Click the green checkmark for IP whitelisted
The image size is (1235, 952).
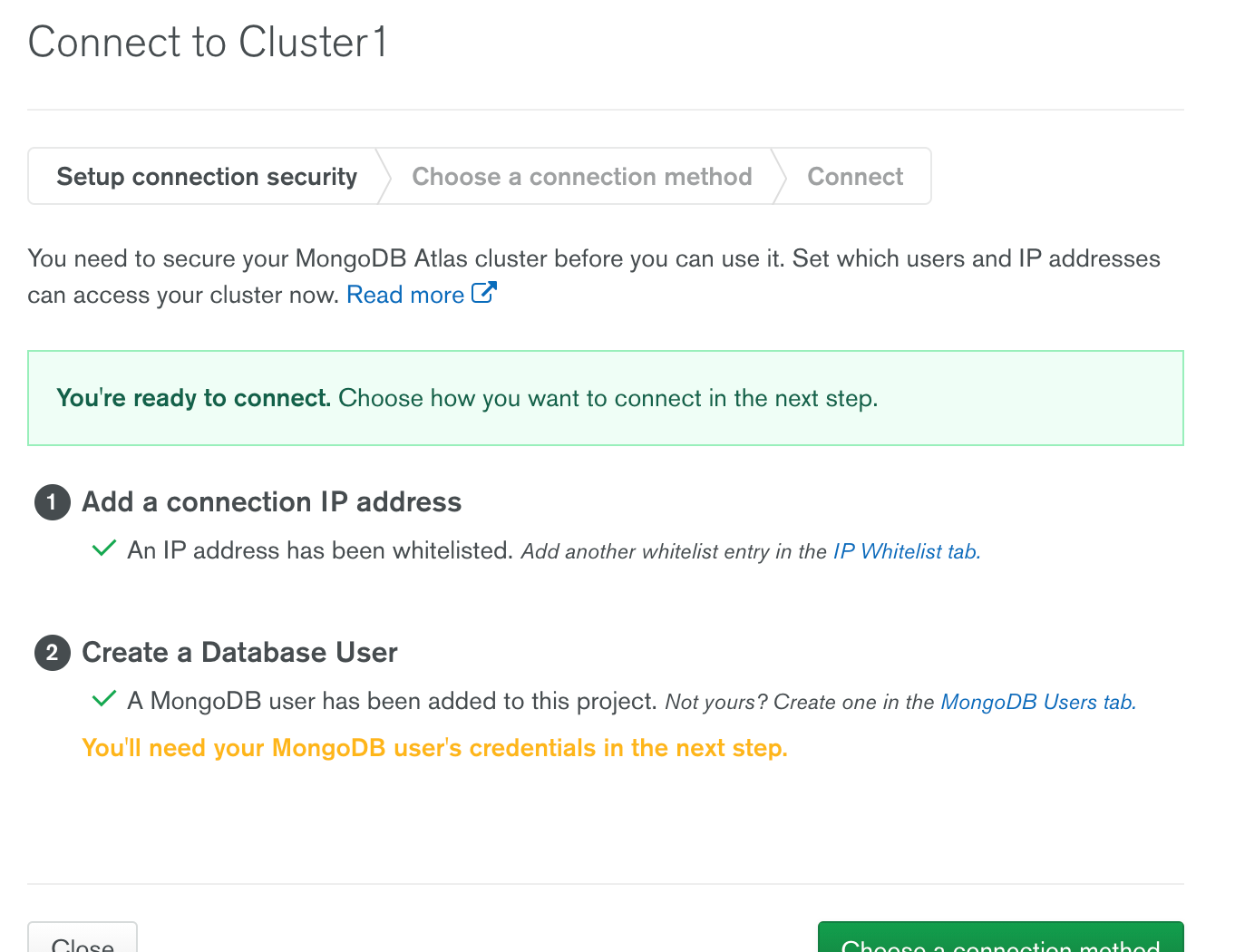(104, 549)
